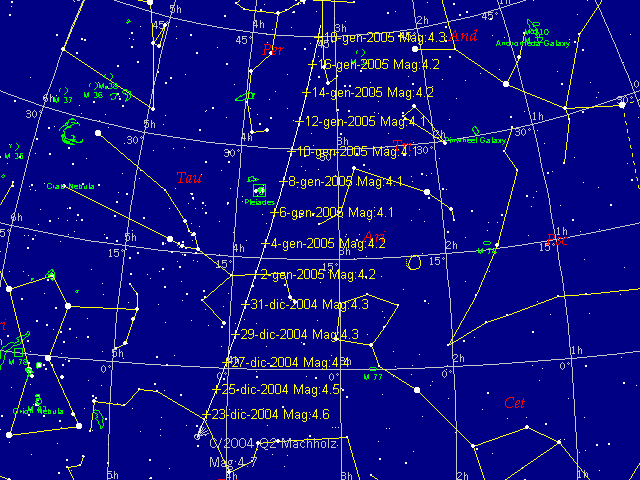Click the comet C/2004 Q2 Machholz symbol
This screenshot has width=640, height=480.
click(x=197, y=435)
